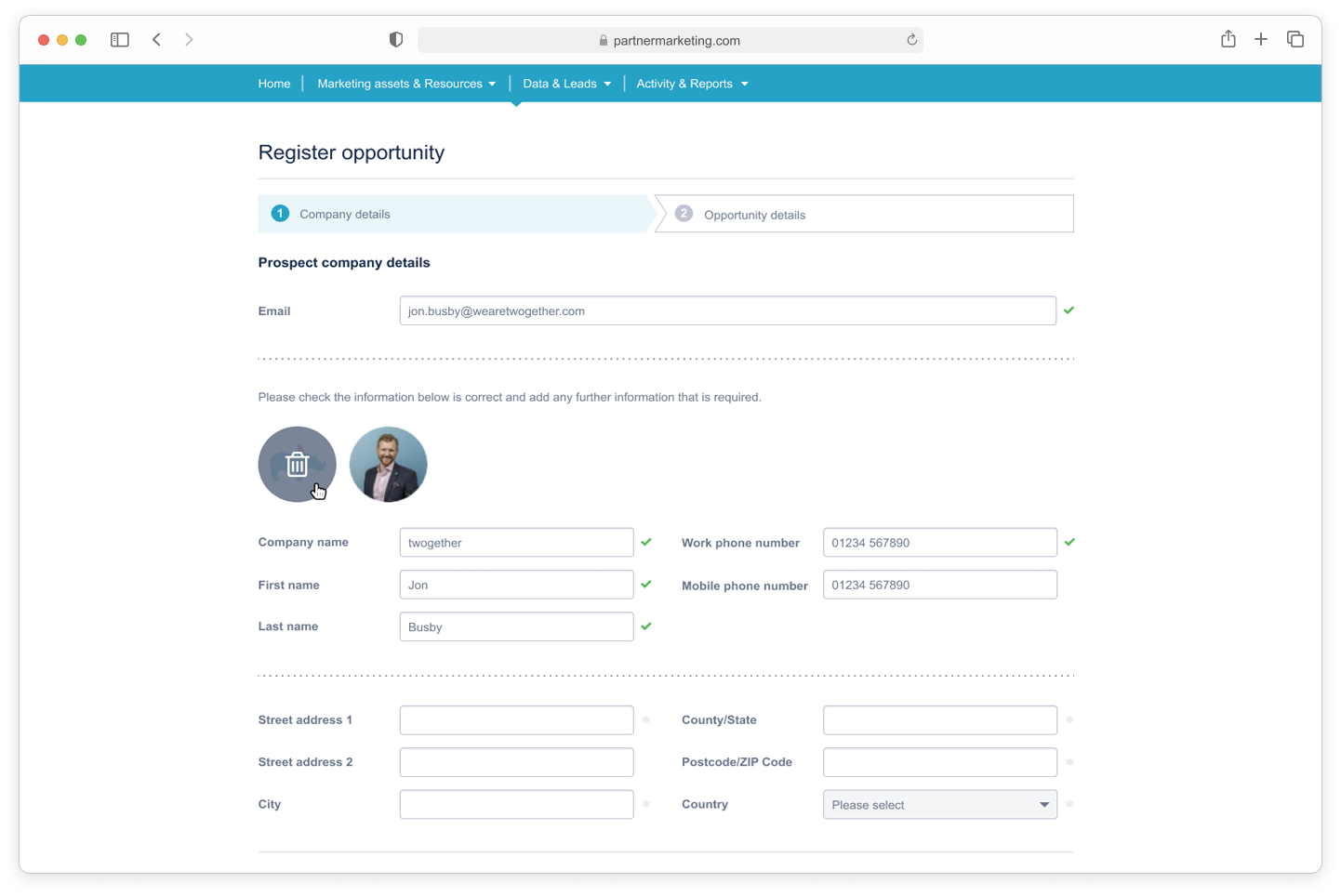Click the browser address bar
1341x896 pixels.
click(x=670, y=40)
